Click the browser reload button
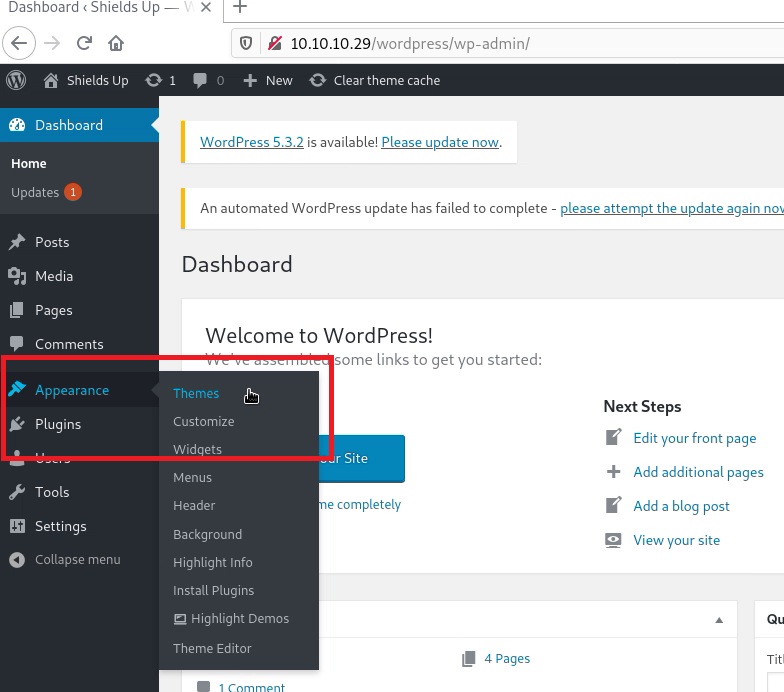Viewport: 784px width, 692px height. click(84, 43)
